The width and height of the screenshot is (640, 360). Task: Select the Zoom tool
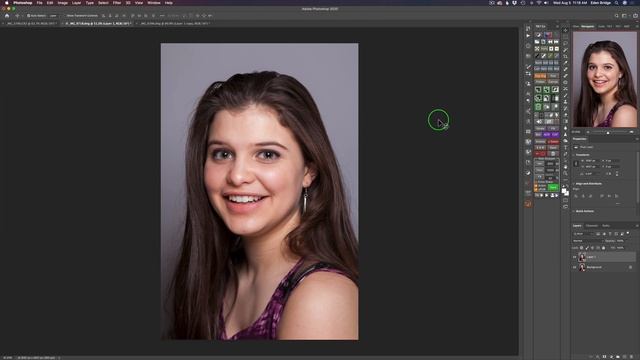[565, 173]
